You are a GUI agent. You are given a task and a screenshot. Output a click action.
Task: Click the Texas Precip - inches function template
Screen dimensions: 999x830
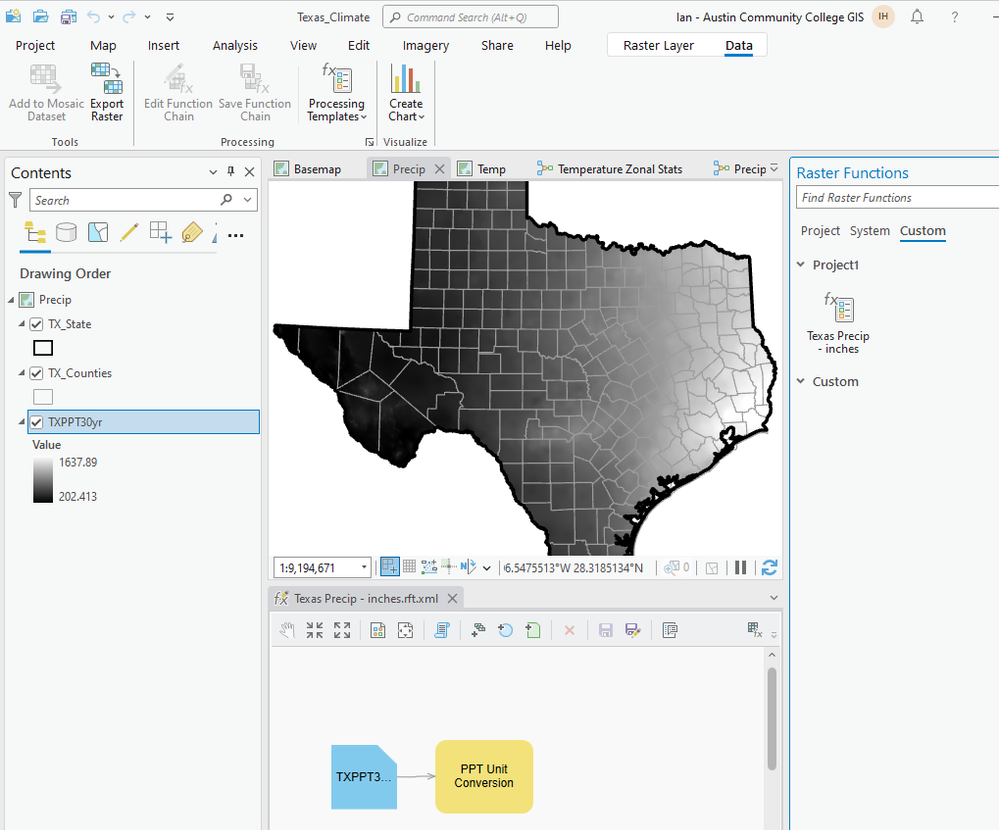pos(838,323)
